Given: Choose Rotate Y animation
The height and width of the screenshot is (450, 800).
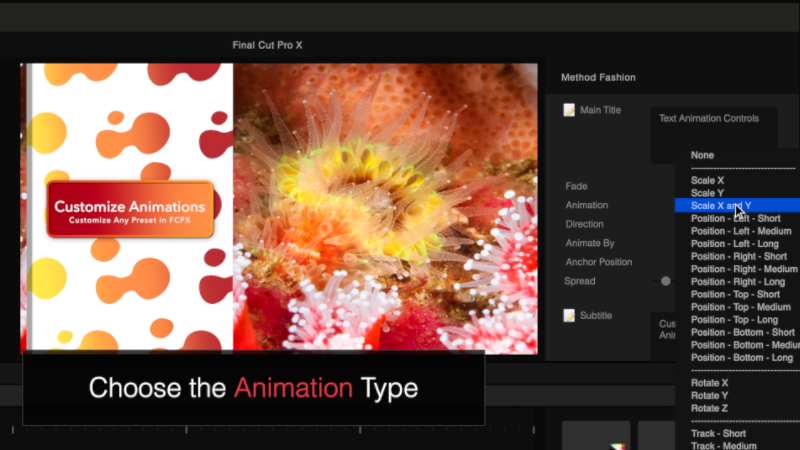Looking at the screenshot, I should (x=709, y=396).
